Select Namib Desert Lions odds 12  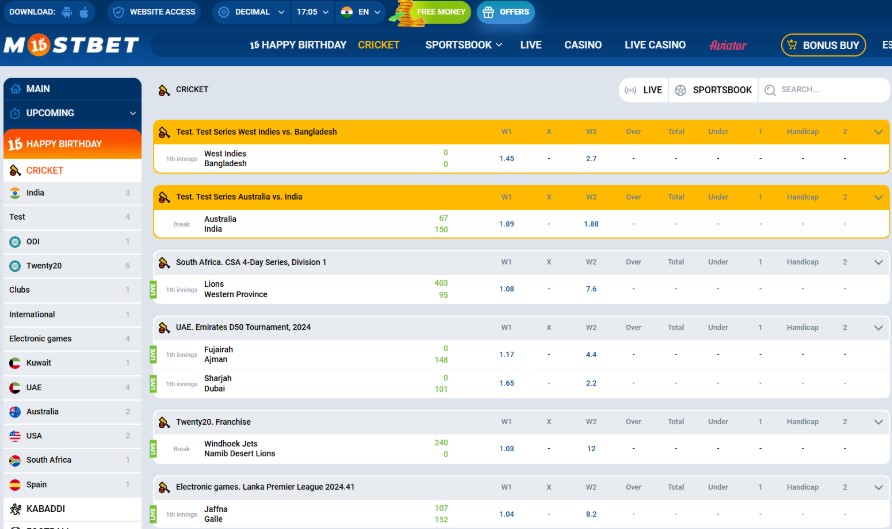tap(591, 449)
